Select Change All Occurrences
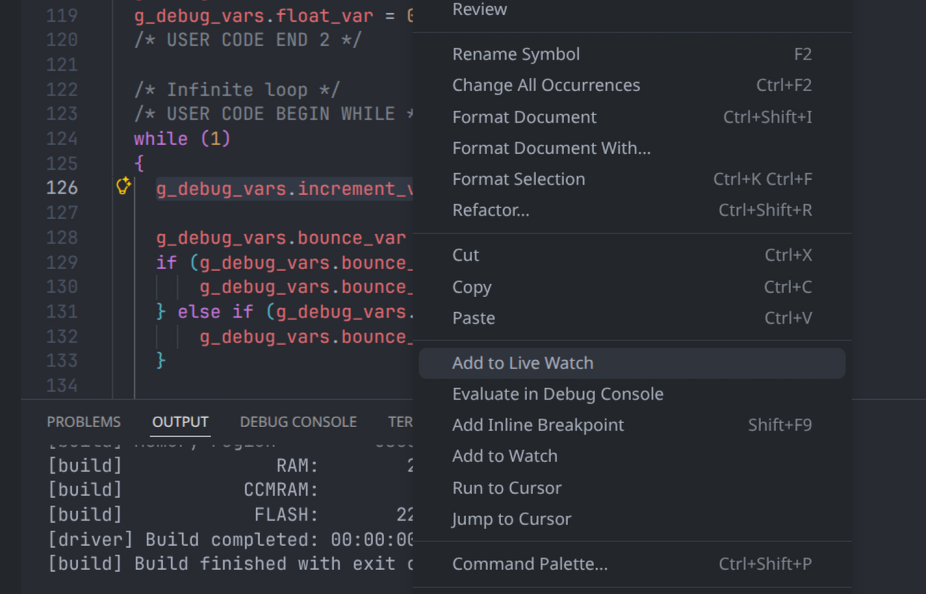 (x=632, y=85)
